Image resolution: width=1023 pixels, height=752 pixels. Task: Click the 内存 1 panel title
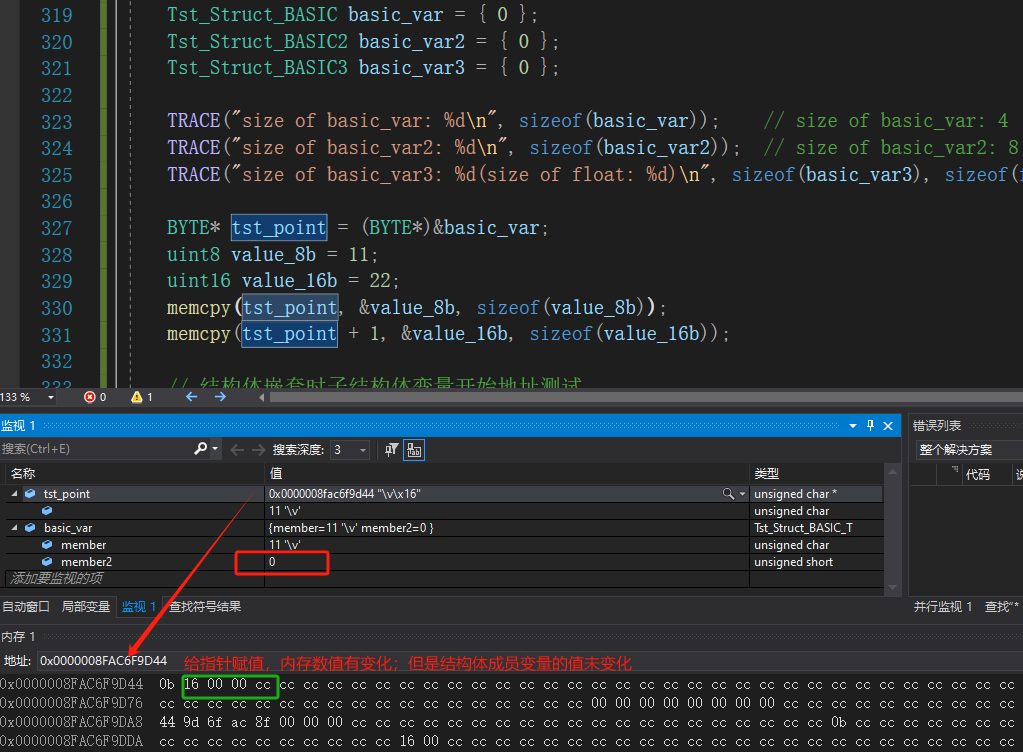pyautogui.click(x=18, y=637)
